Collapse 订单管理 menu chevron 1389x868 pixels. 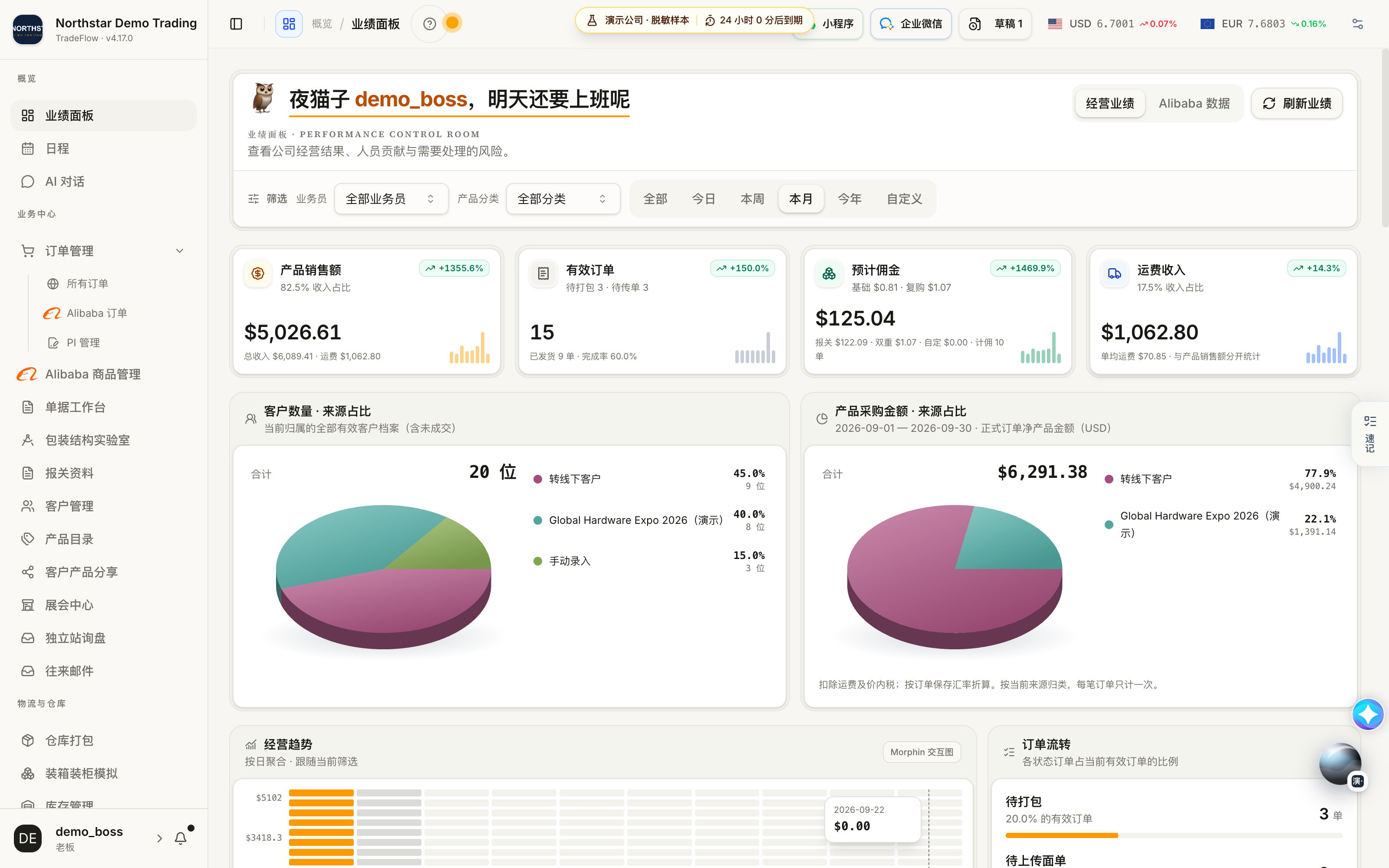coord(180,251)
